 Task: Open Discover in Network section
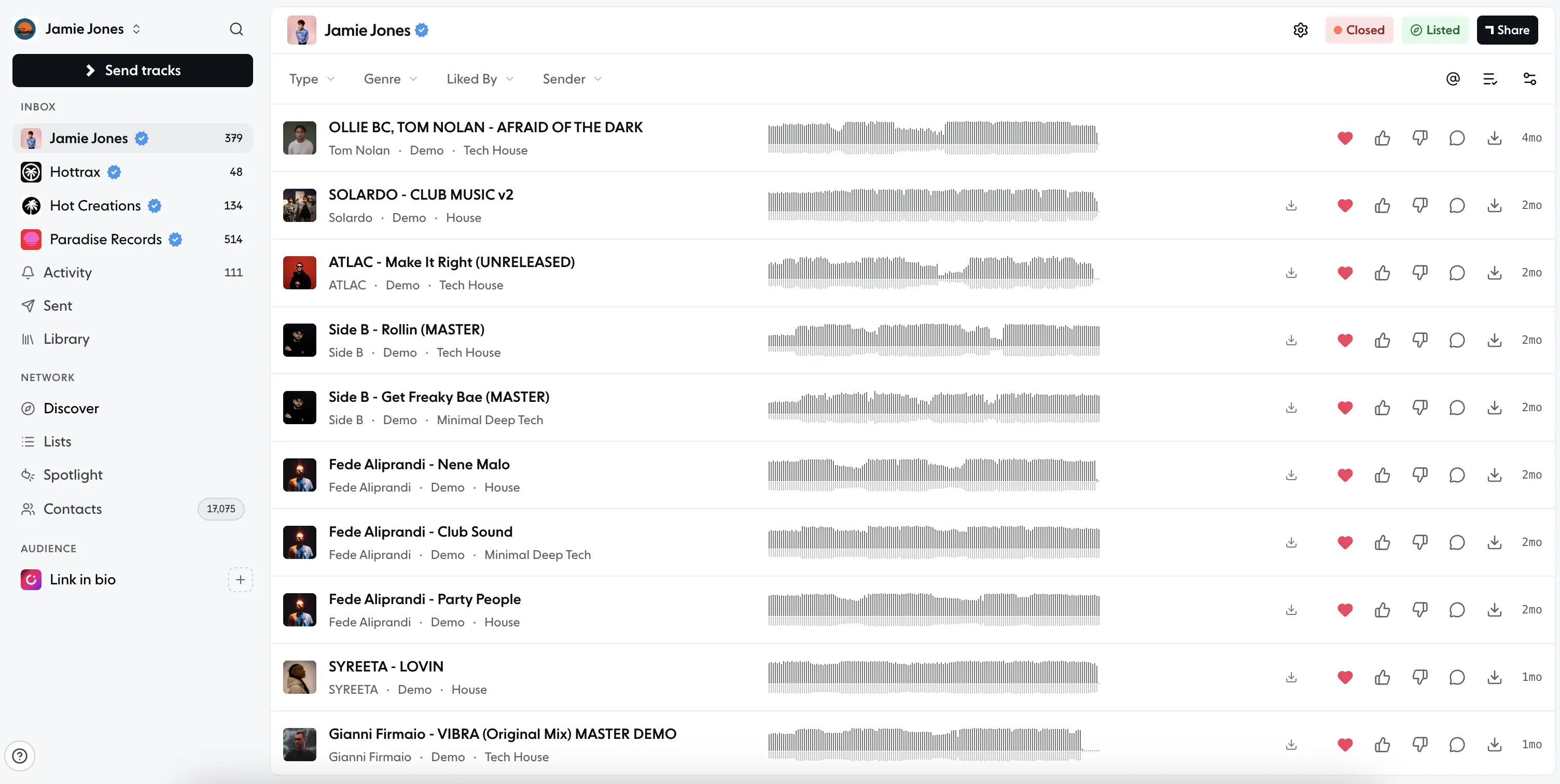click(x=132, y=409)
